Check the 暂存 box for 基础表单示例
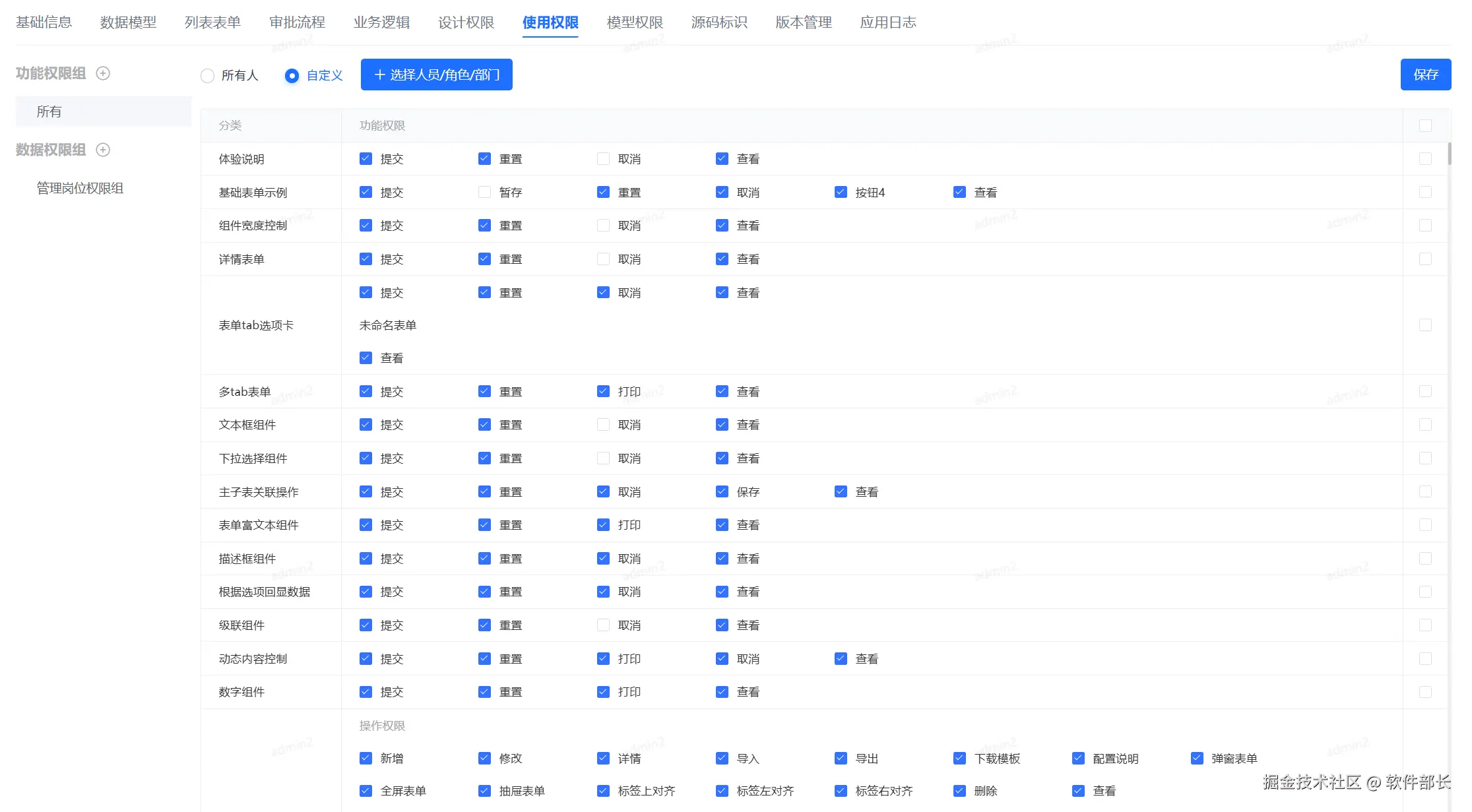Viewport: 1472px width, 812px height. pyautogui.click(x=484, y=192)
